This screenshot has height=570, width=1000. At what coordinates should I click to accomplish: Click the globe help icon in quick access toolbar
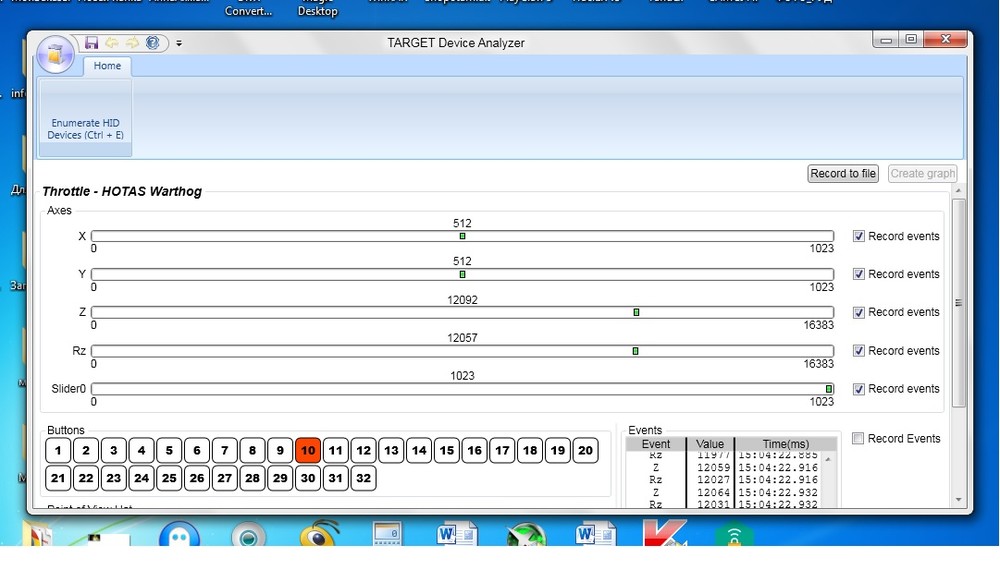(152, 43)
